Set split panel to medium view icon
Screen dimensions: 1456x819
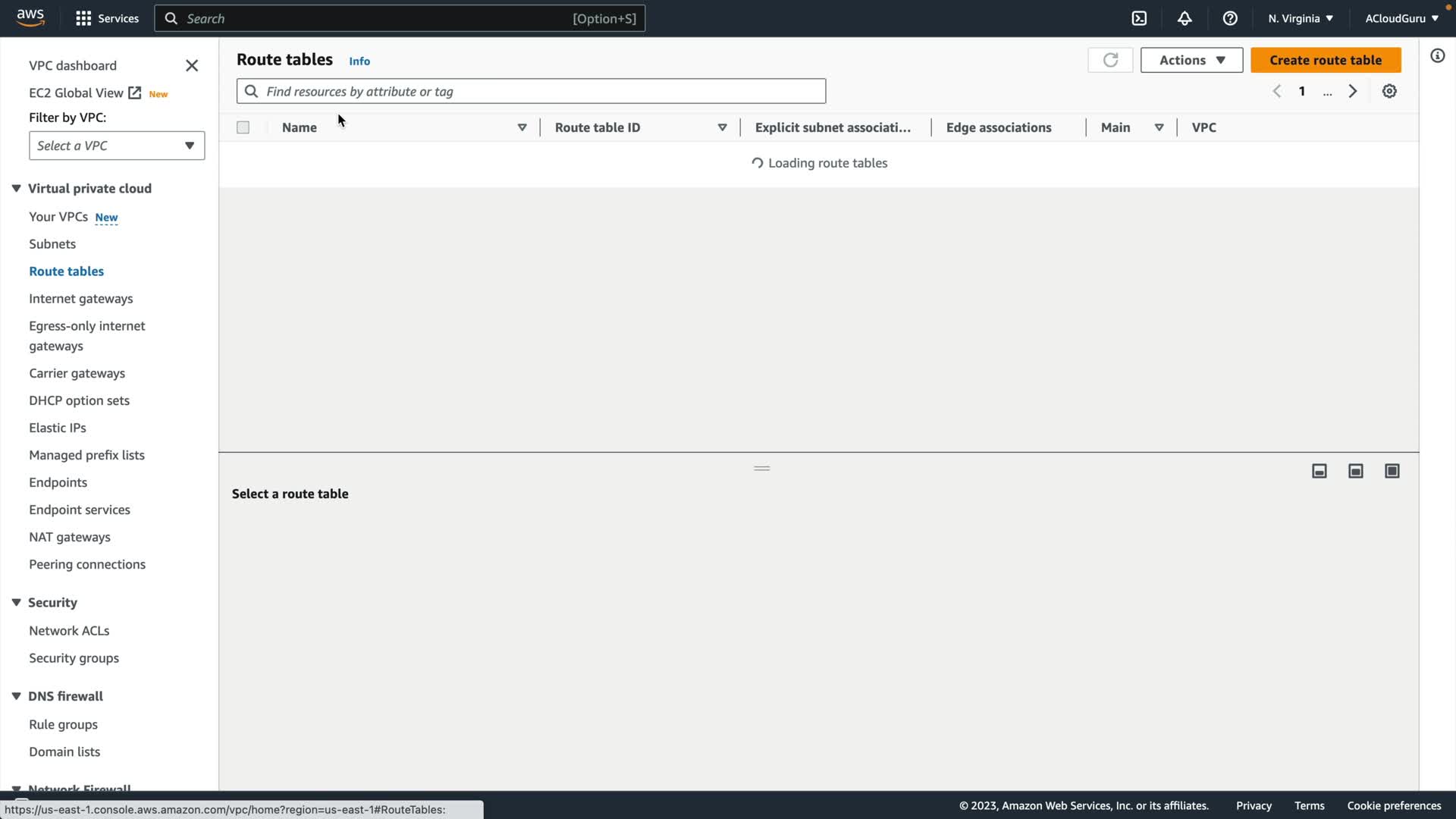pyautogui.click(x=1356, y=471)
